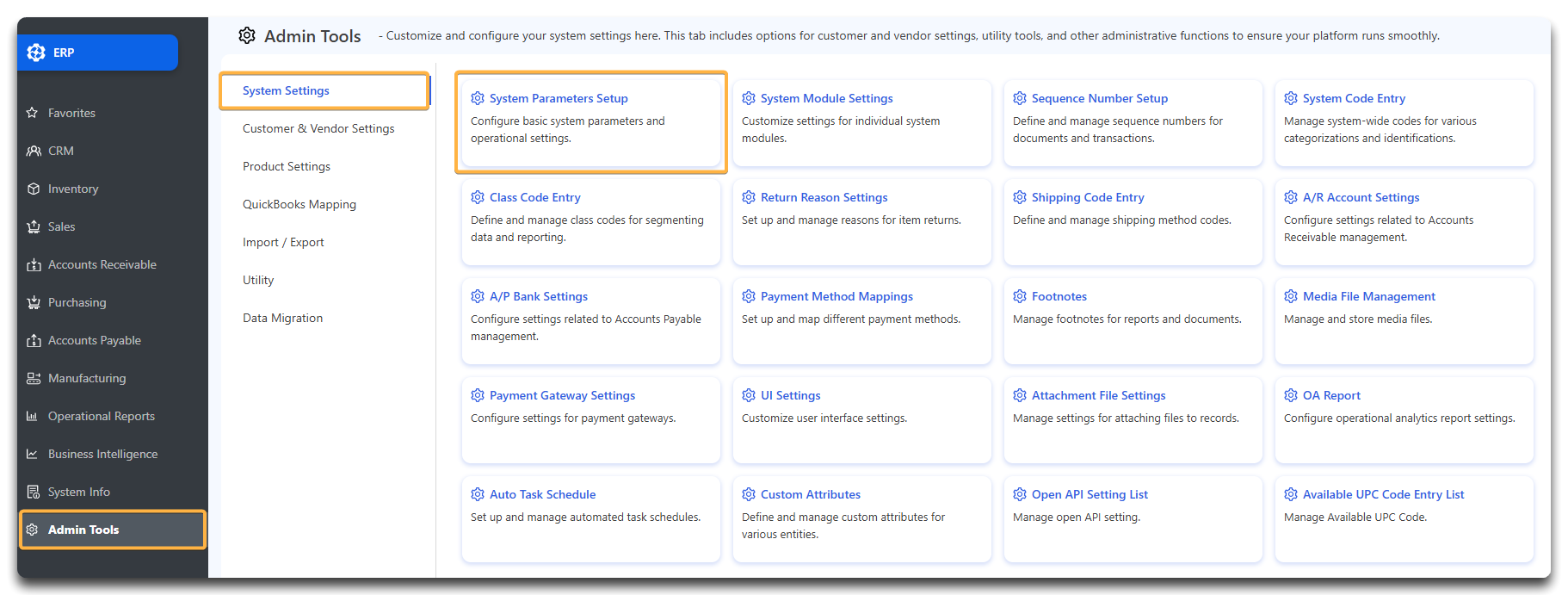
Task: Open Custom Attributes link
Action: point(811,494)
